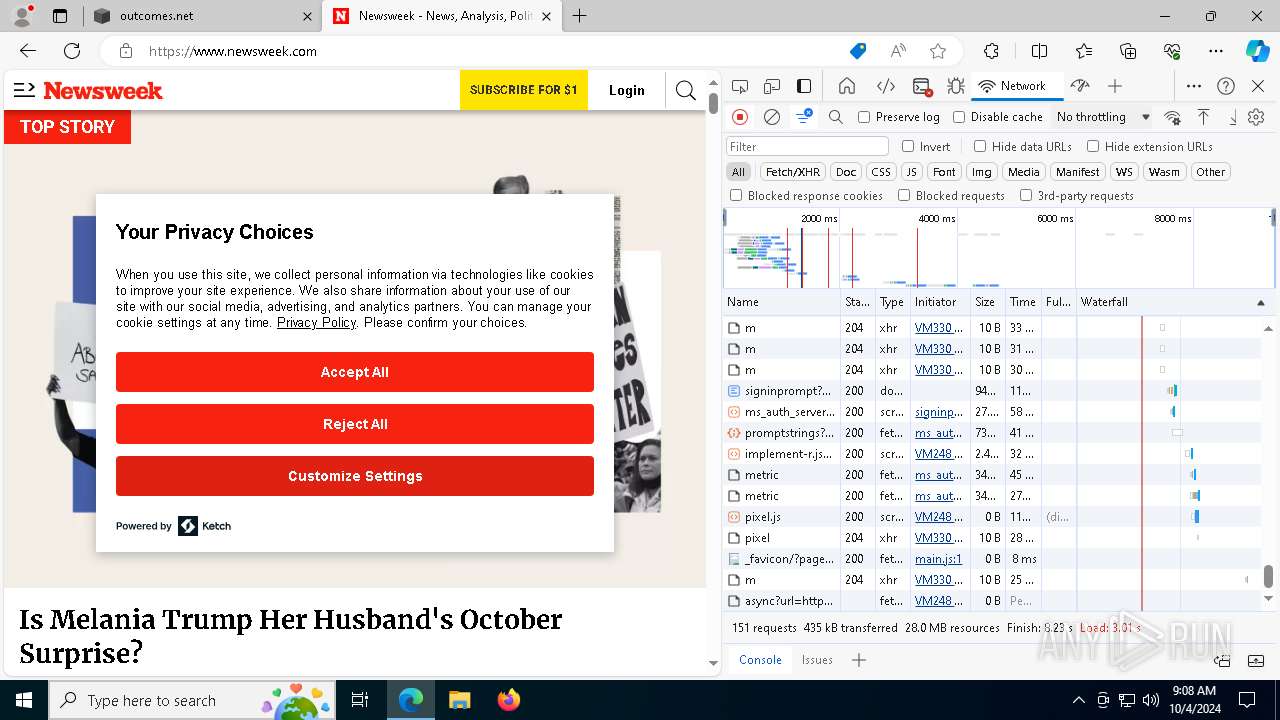Open the Sources debugger bug icon
1280x720 pixels.
pos(955,86)
